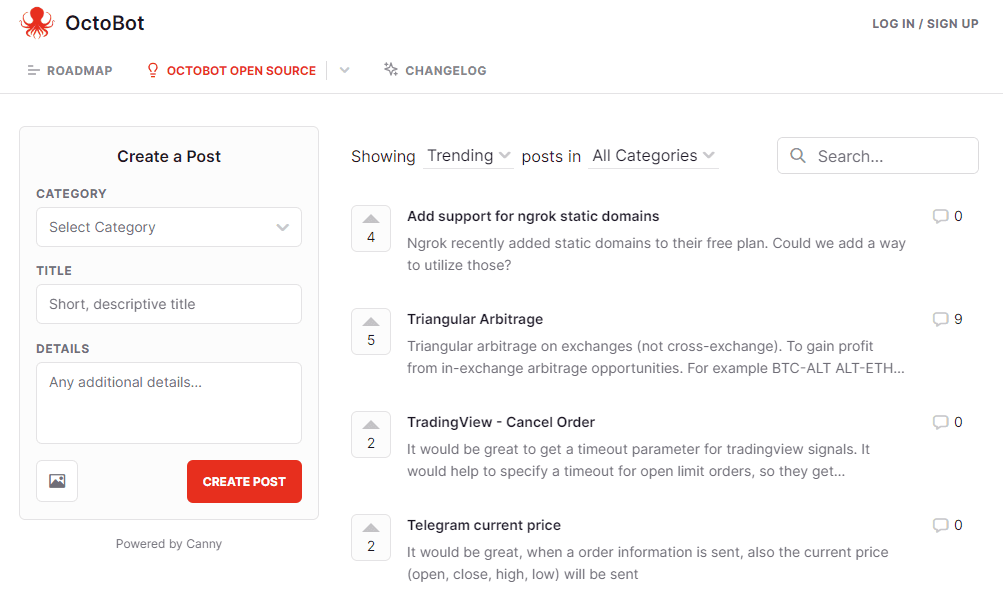
Task: Switch to the Changelog tab
Action: coord(435,70)
